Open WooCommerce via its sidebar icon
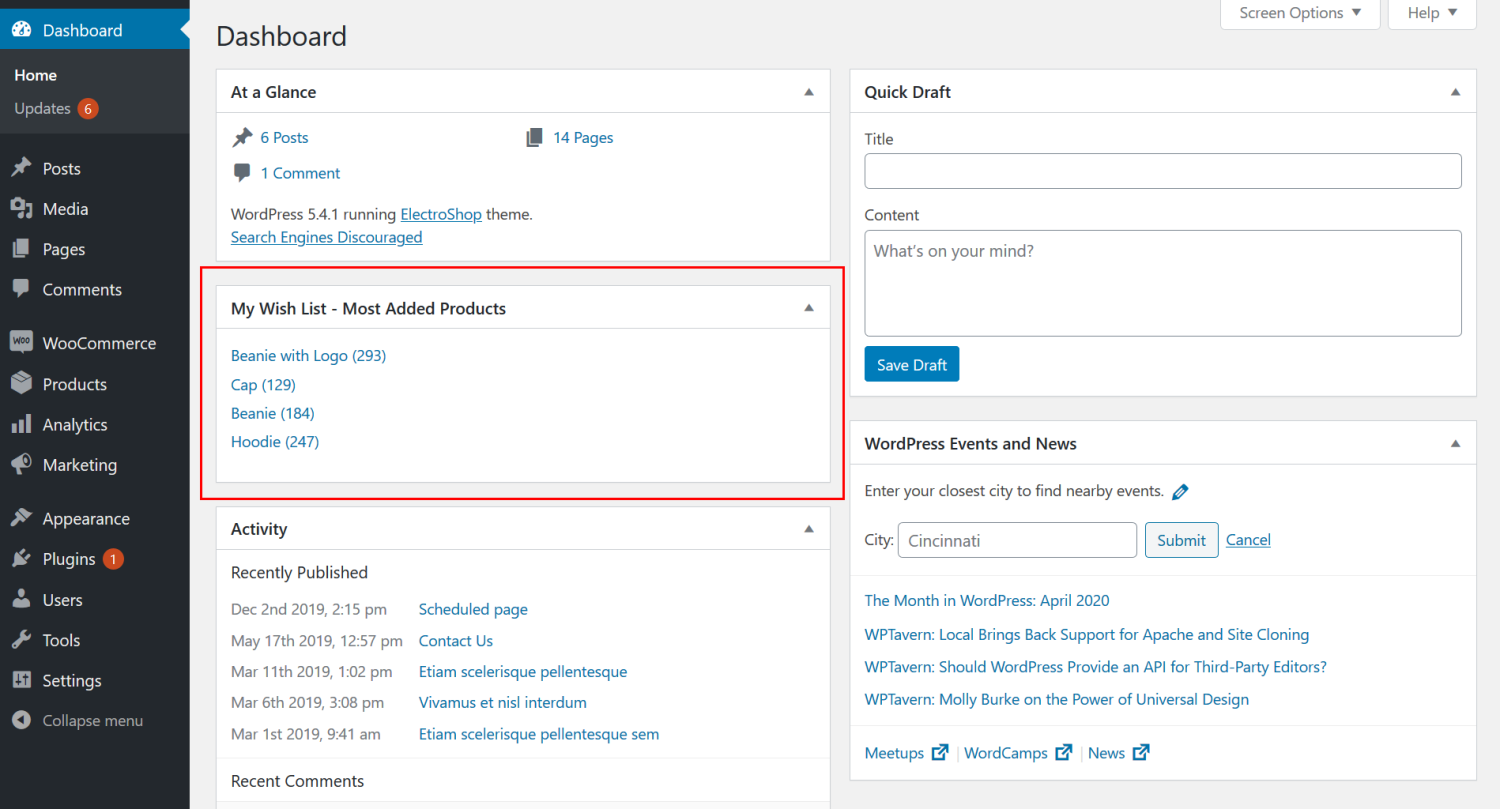This screenshot has height=809, width=1500. [23, 342]
